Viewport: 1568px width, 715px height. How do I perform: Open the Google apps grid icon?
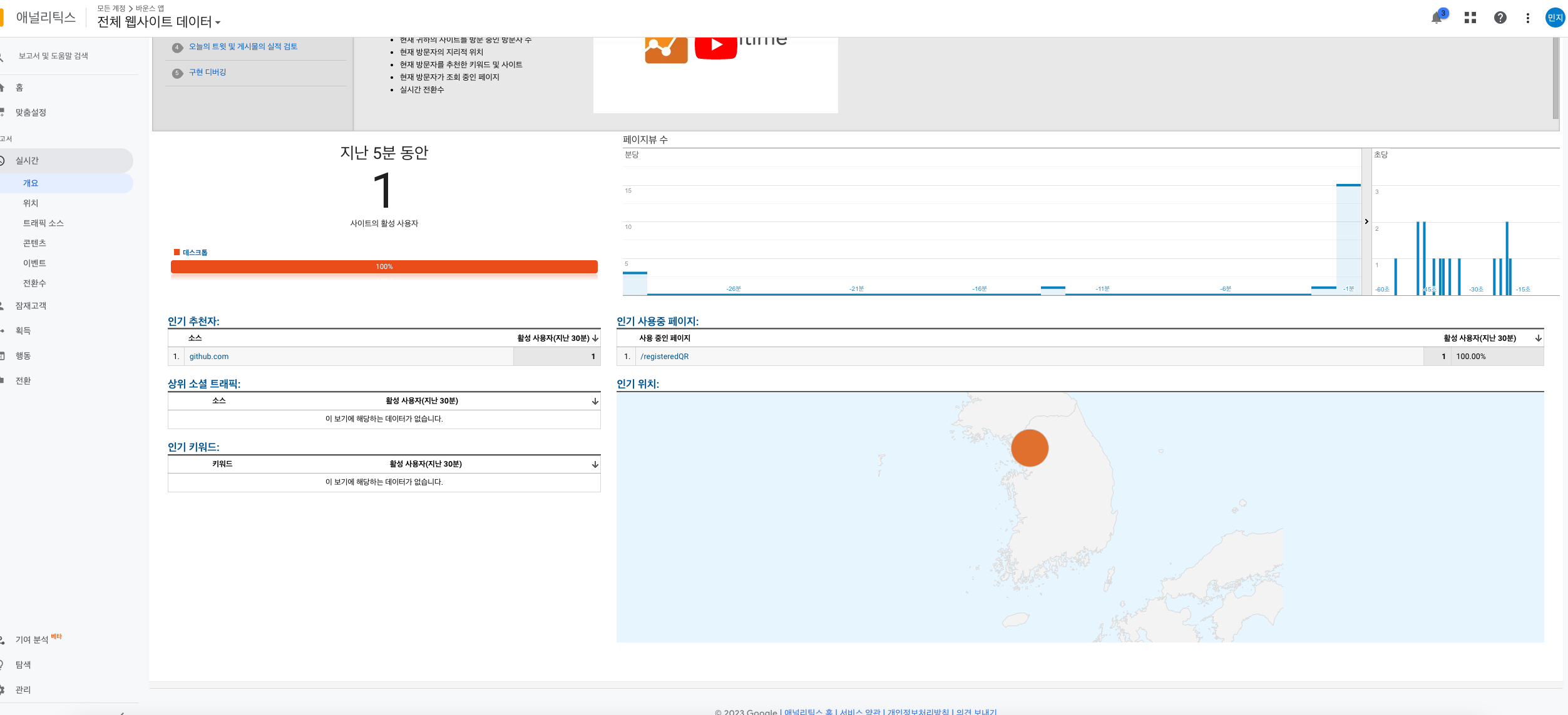click(1470, 18)
